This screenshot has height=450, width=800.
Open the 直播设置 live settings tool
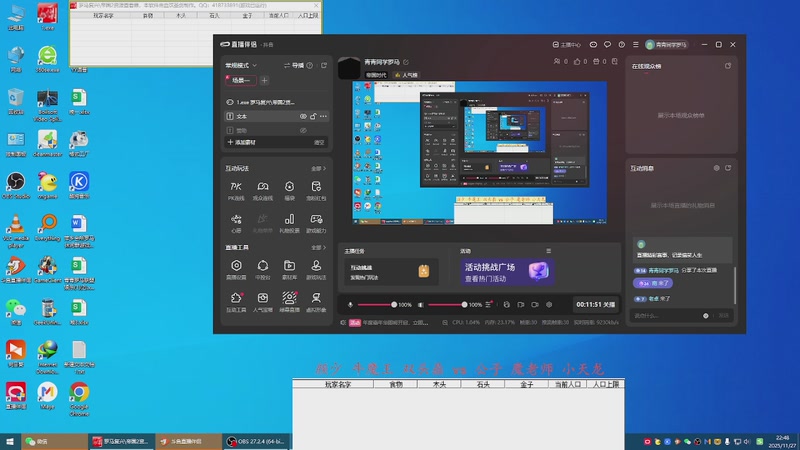tap(236, 269)
